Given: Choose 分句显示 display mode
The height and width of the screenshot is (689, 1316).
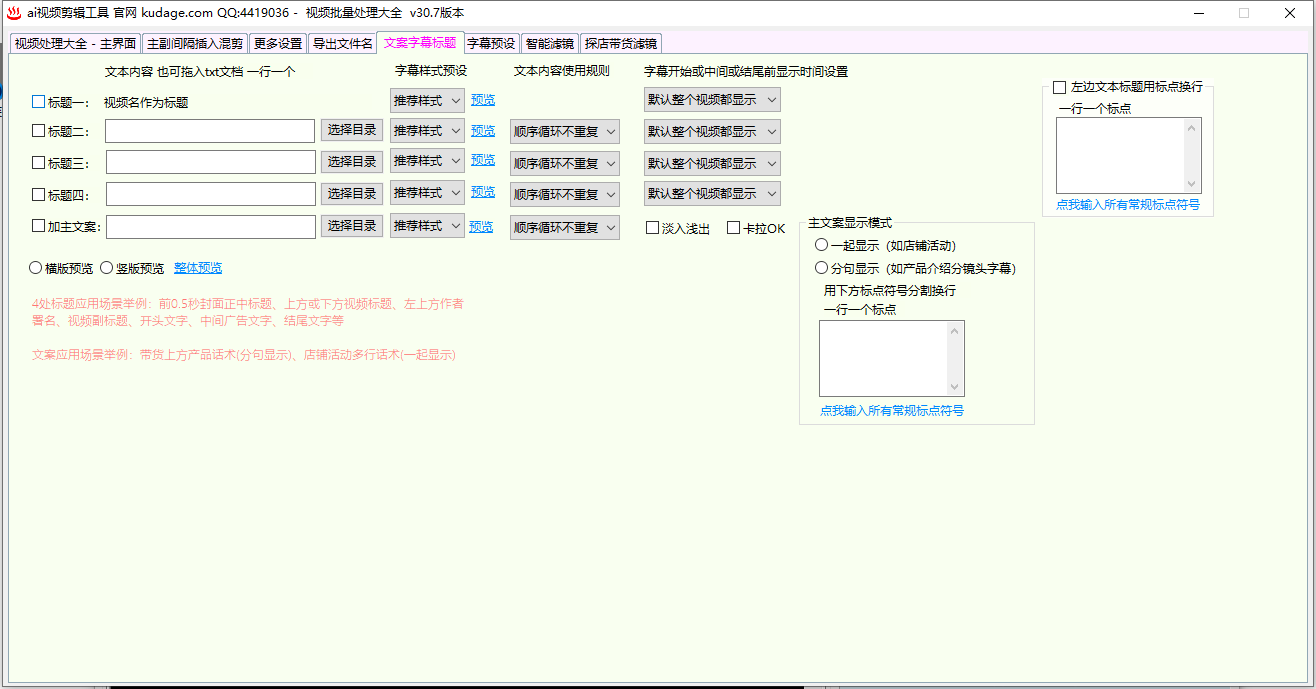Looking at the screenshot, I should point(821,268).
